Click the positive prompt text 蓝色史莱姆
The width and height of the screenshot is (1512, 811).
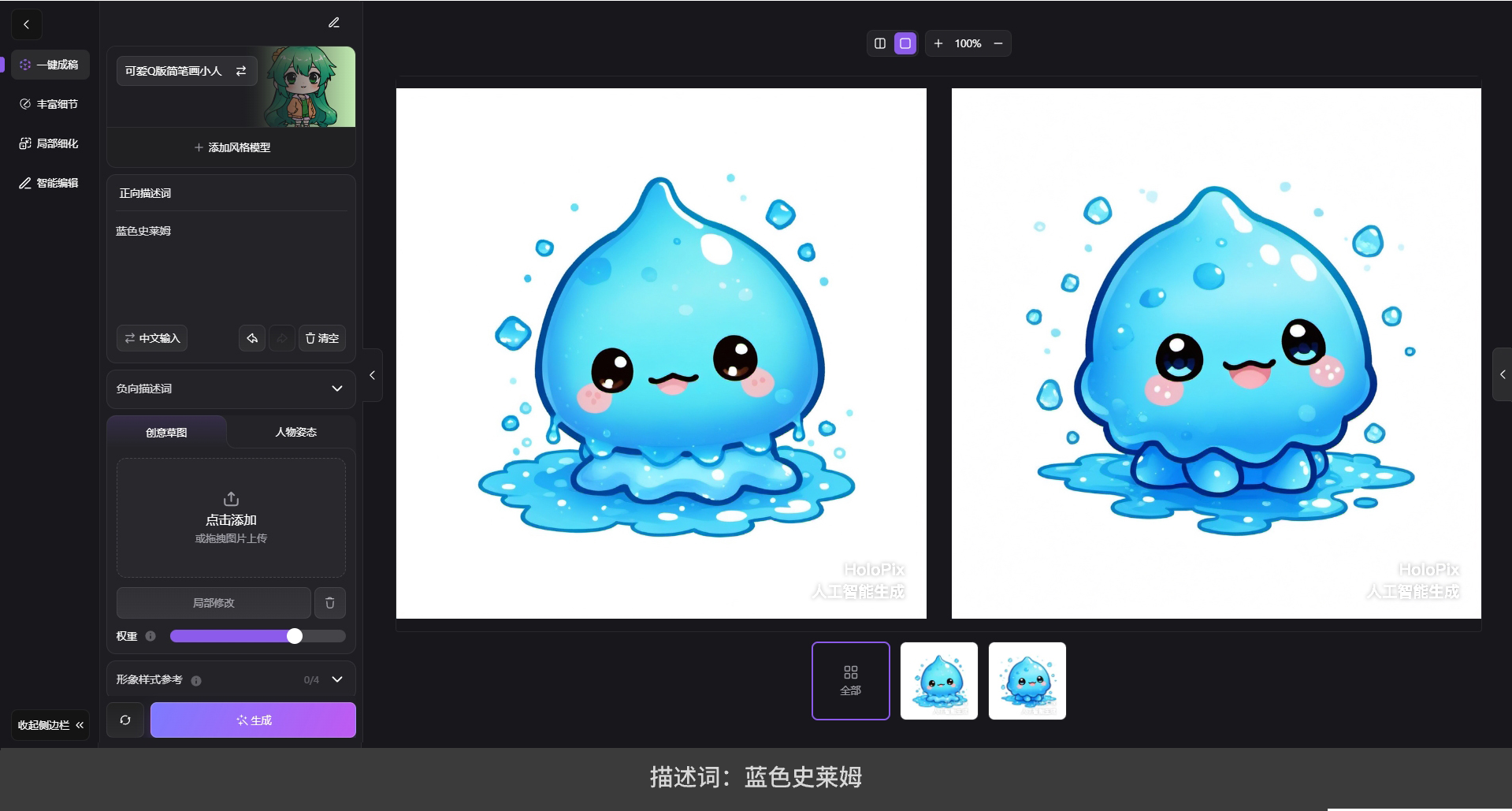(x=143, y=231)
